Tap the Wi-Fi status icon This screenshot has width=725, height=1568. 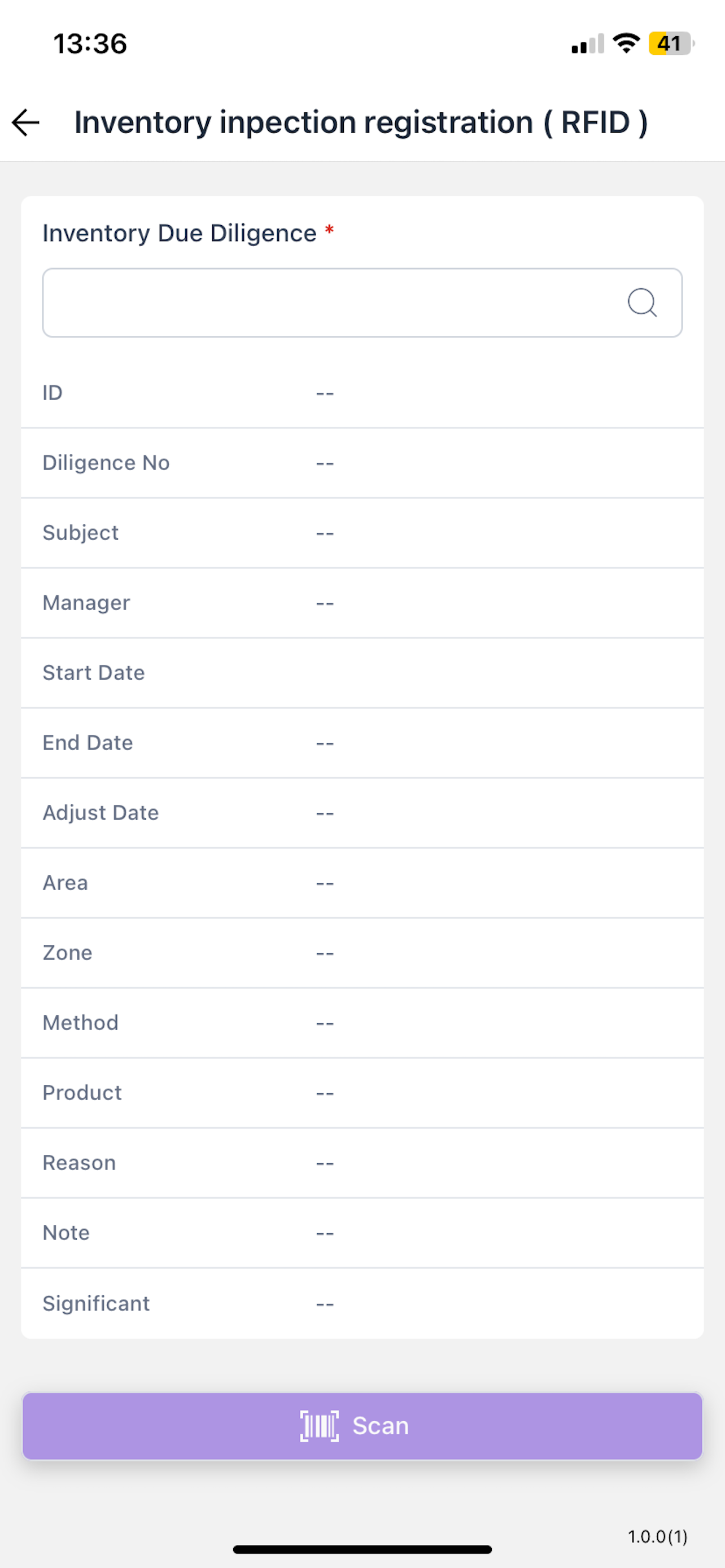click(x=626, y=43)
